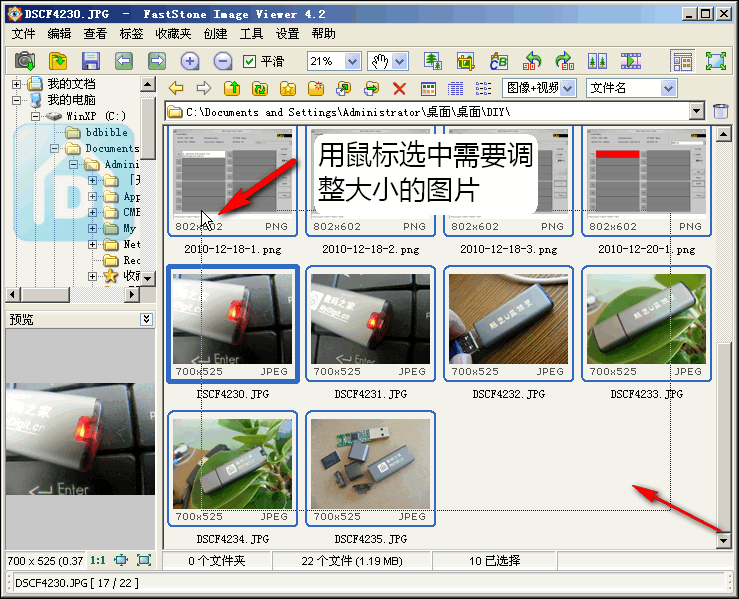Refresh the current folder listing
739x599 pixels.
[260, 88]
